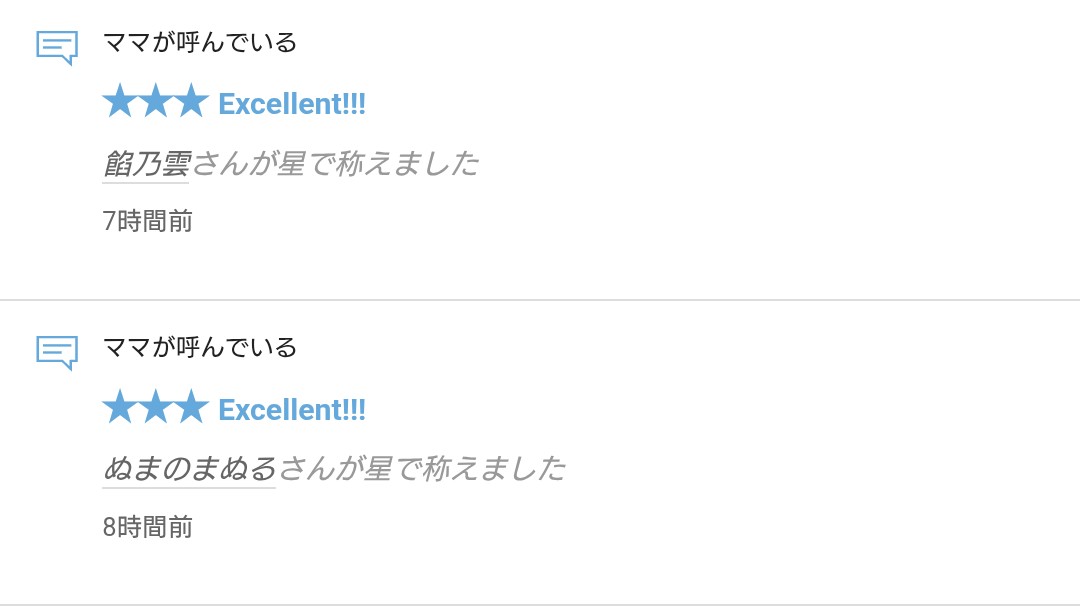
Task: Click the text さんが星で称えました after ぬまのまぬる
Action: (x=422, y=469)
